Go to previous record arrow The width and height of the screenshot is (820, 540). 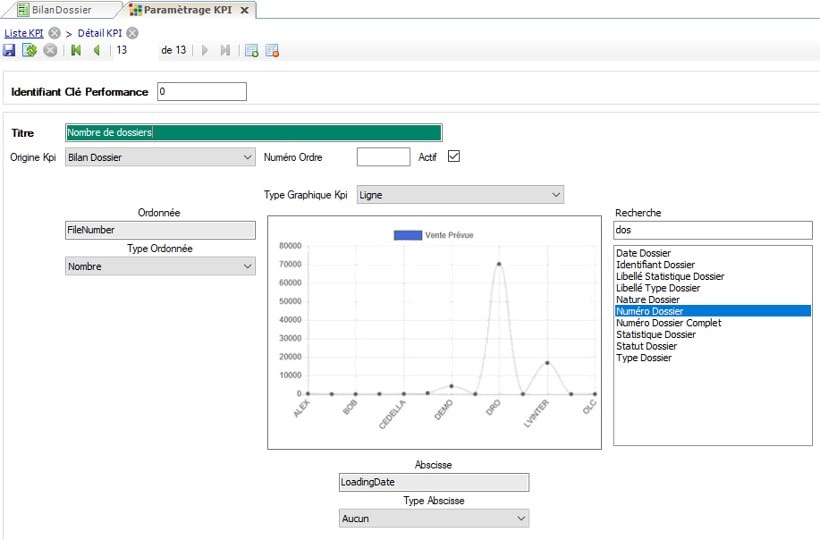97,51
